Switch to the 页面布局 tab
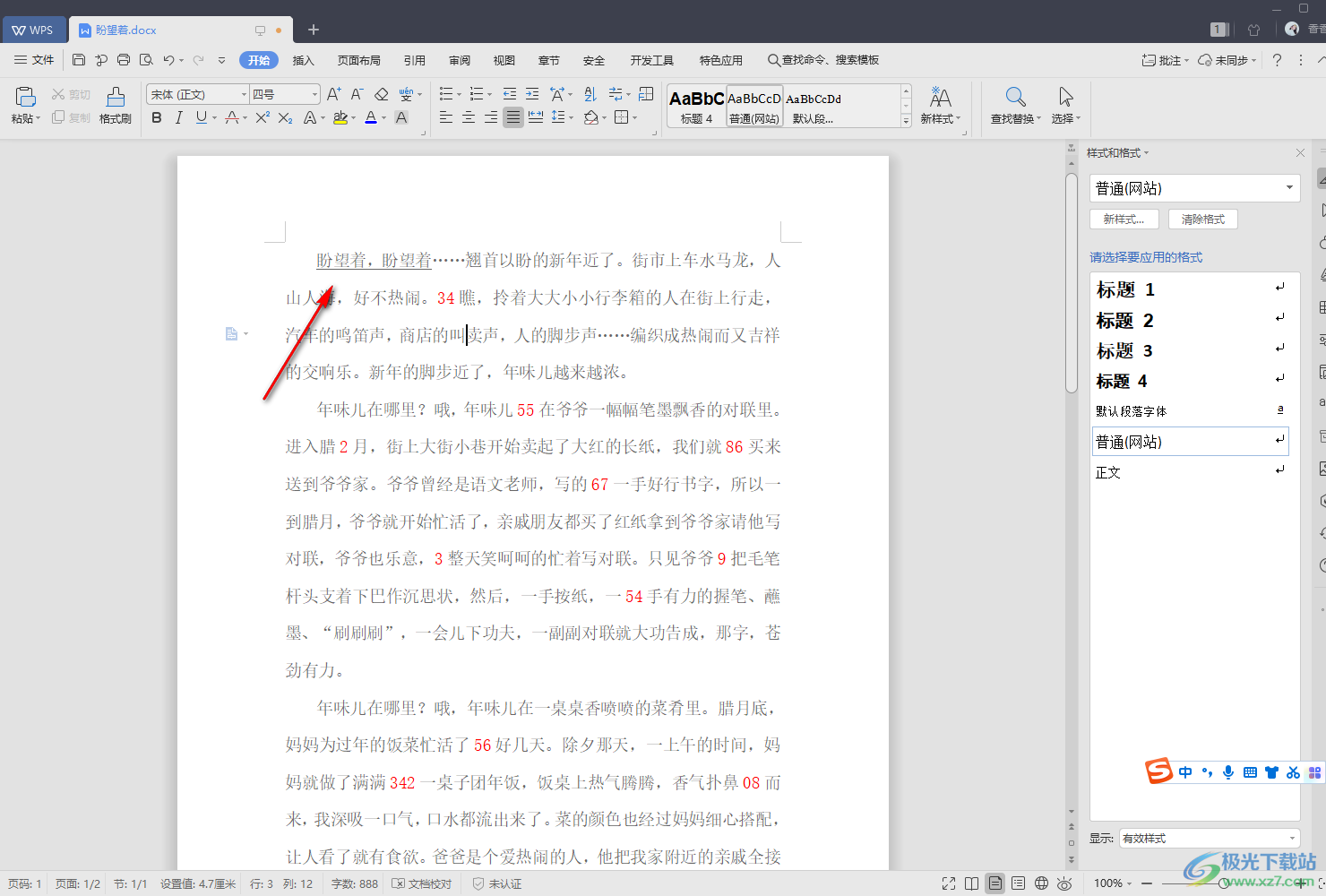The width and height of the screenshot is (1326, 896). pos(359,60)
